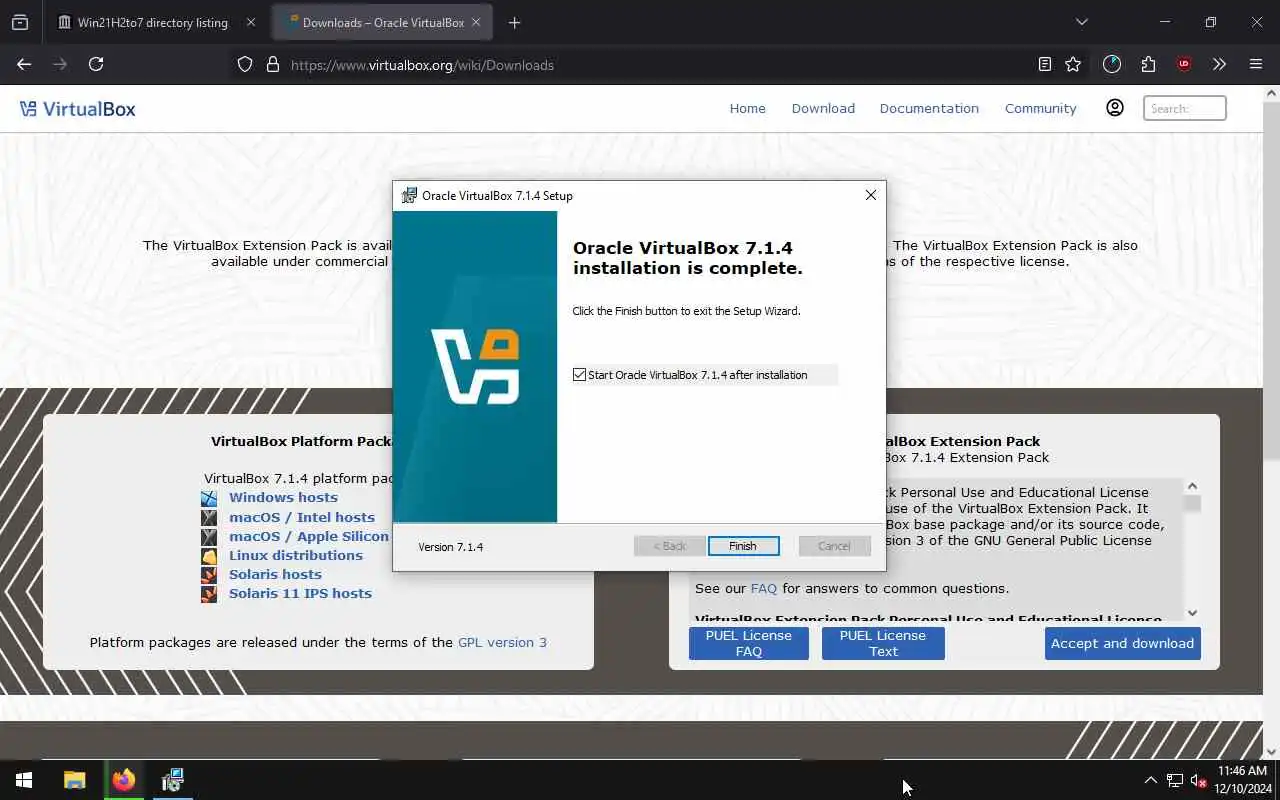The height and width of the screenshot is (800, 1280).
Task: Open the Community menu item
Action: coord(1040,108)
